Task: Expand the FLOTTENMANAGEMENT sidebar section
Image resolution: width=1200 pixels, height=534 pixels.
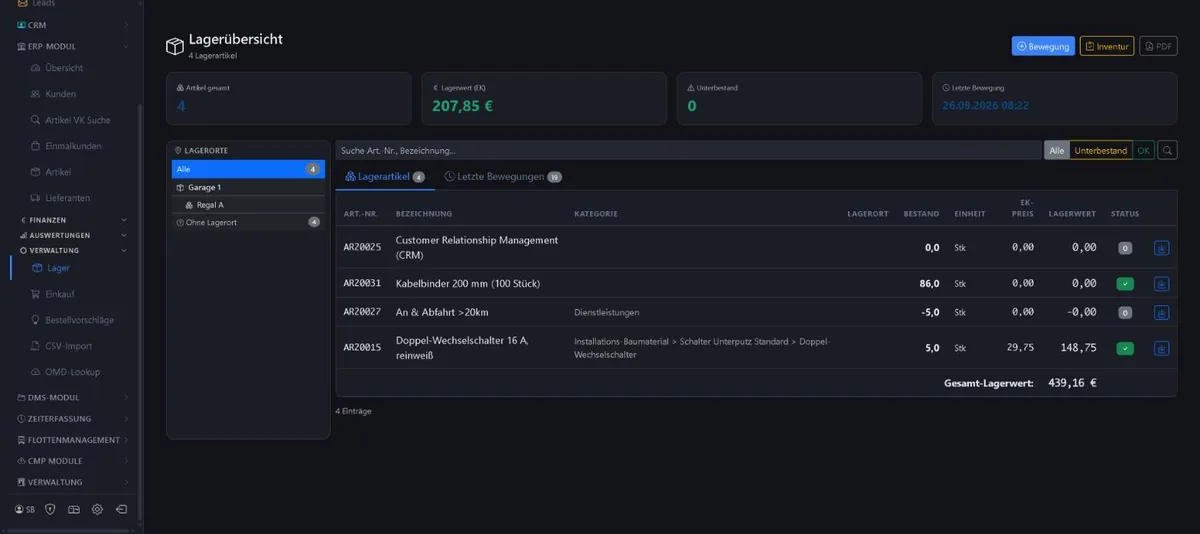Action: pyautogui.click(x=72, y=439)
